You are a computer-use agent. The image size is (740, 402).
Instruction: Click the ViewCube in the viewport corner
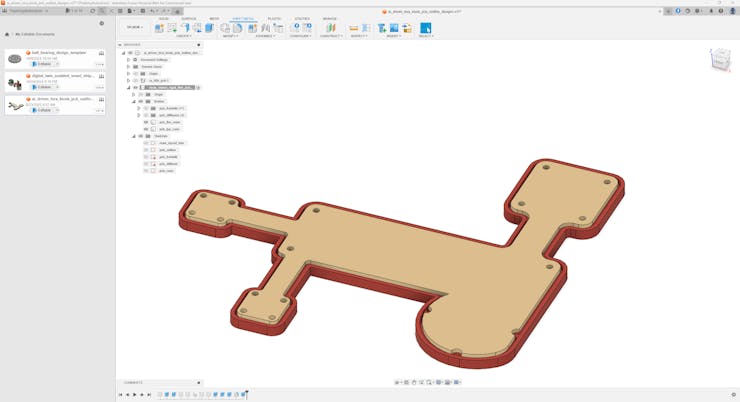(720, 60)
